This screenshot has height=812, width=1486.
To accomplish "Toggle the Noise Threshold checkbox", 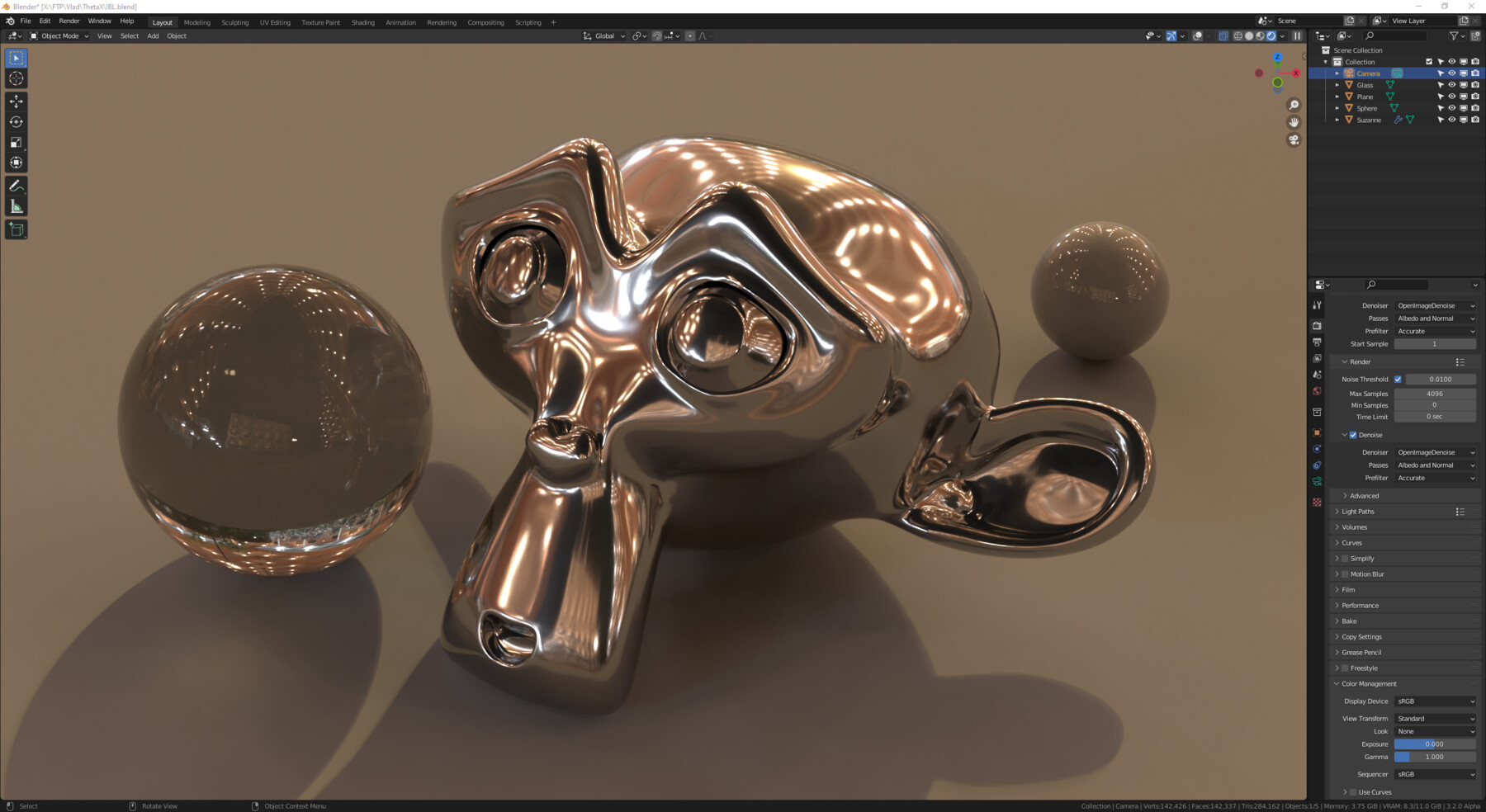I will [1398, 379].
